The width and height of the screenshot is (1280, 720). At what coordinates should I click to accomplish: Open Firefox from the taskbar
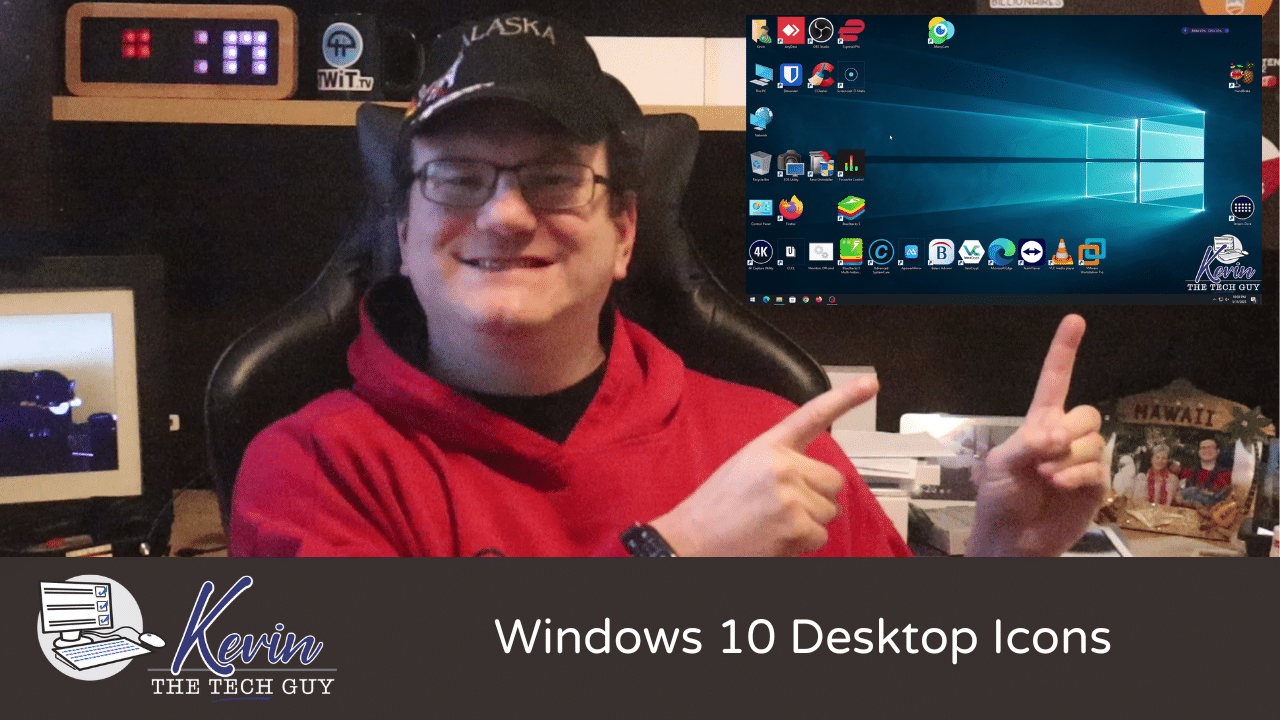coord(819,299)
